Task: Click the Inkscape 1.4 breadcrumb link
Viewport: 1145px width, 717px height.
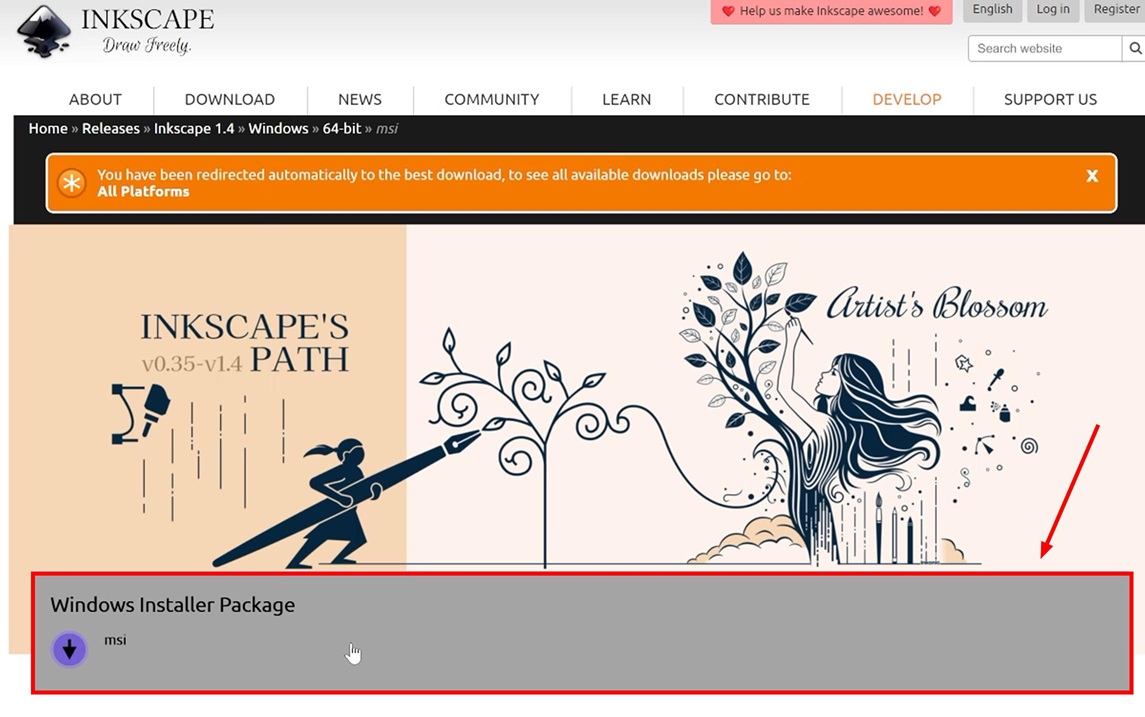Action: pyautogui.click(x=193, y=128)
